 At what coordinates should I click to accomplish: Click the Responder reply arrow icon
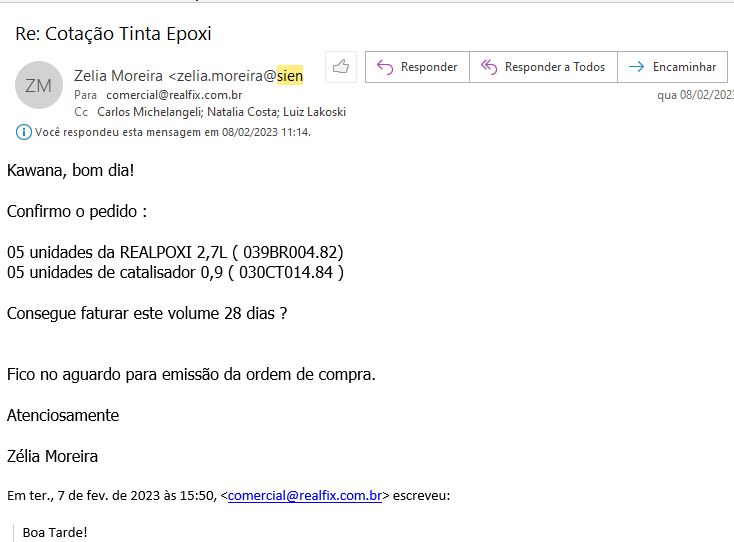[384, 67]
